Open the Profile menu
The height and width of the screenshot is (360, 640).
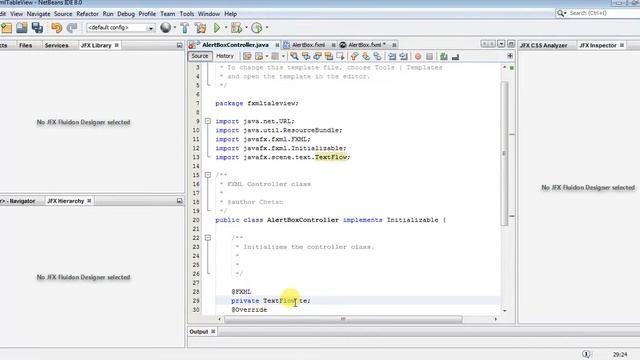147,14
